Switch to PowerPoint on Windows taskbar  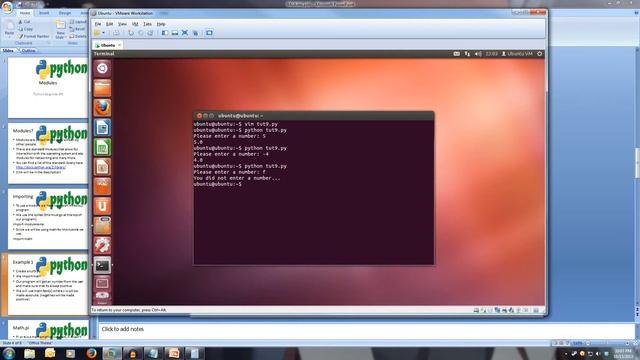173,353
